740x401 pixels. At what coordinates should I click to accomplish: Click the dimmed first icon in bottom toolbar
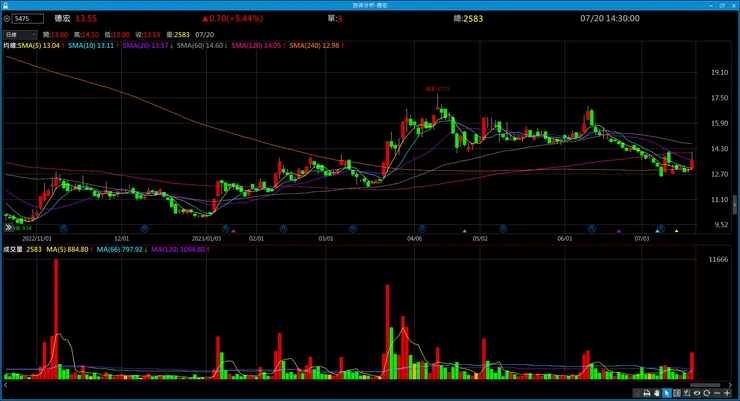pyautogui.click(x=637, y=393)
